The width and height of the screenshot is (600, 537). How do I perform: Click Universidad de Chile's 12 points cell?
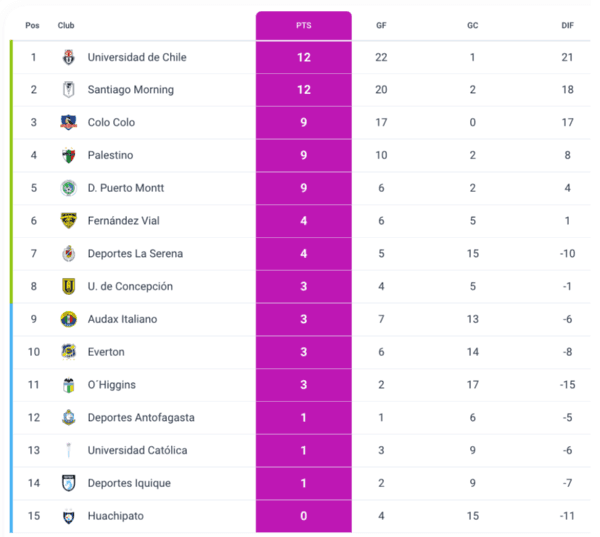click(x=304, y=57)
